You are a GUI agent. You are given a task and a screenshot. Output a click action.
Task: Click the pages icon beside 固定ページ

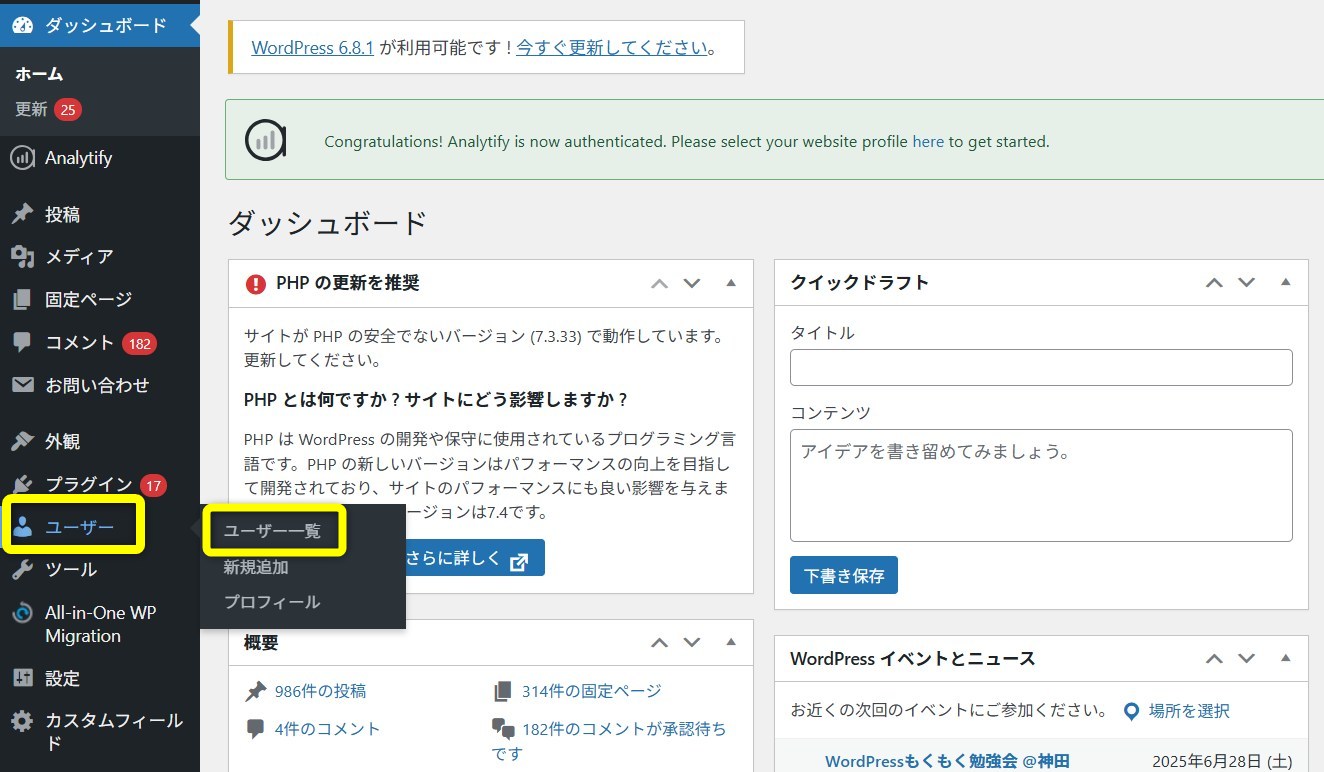click(22, 299)
